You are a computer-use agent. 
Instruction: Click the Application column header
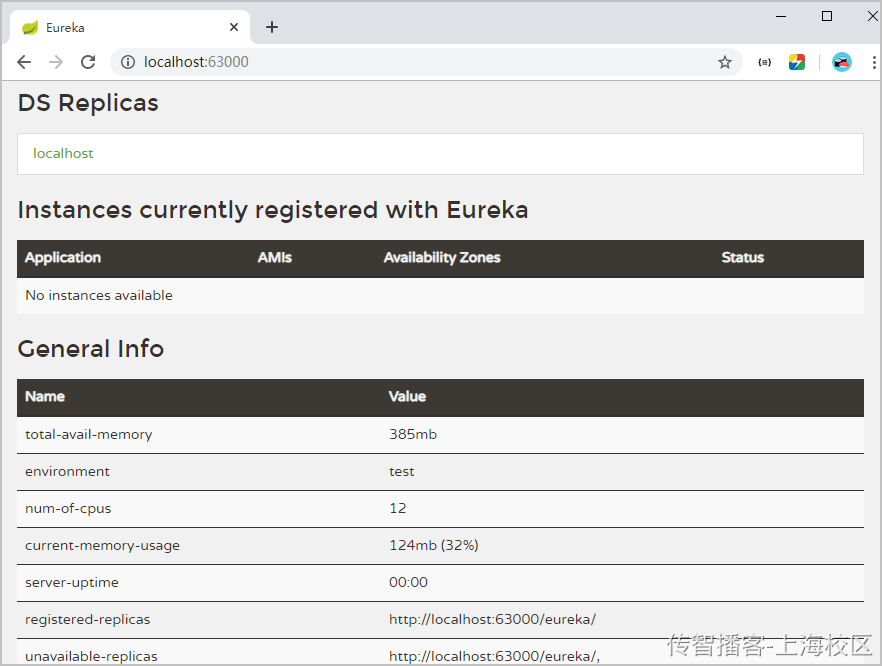(x=63, y=258)
